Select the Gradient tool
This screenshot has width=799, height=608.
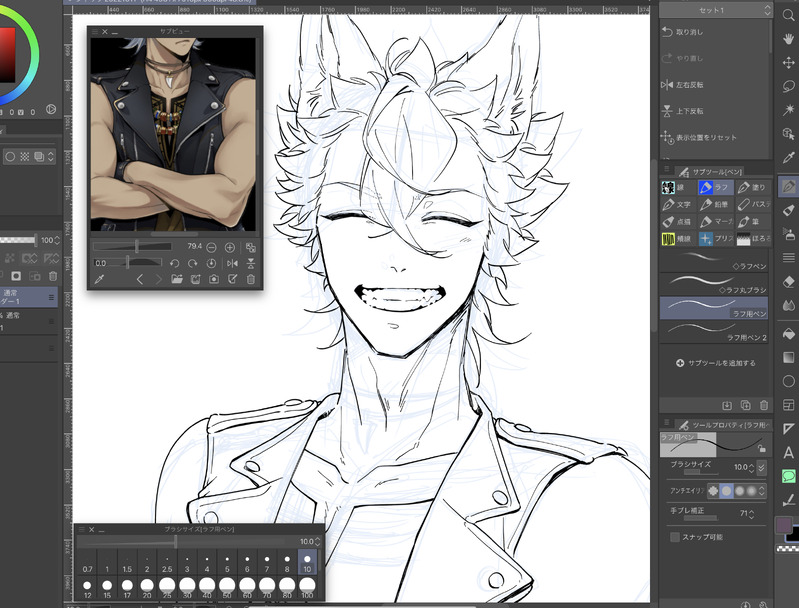coord(788,357)
